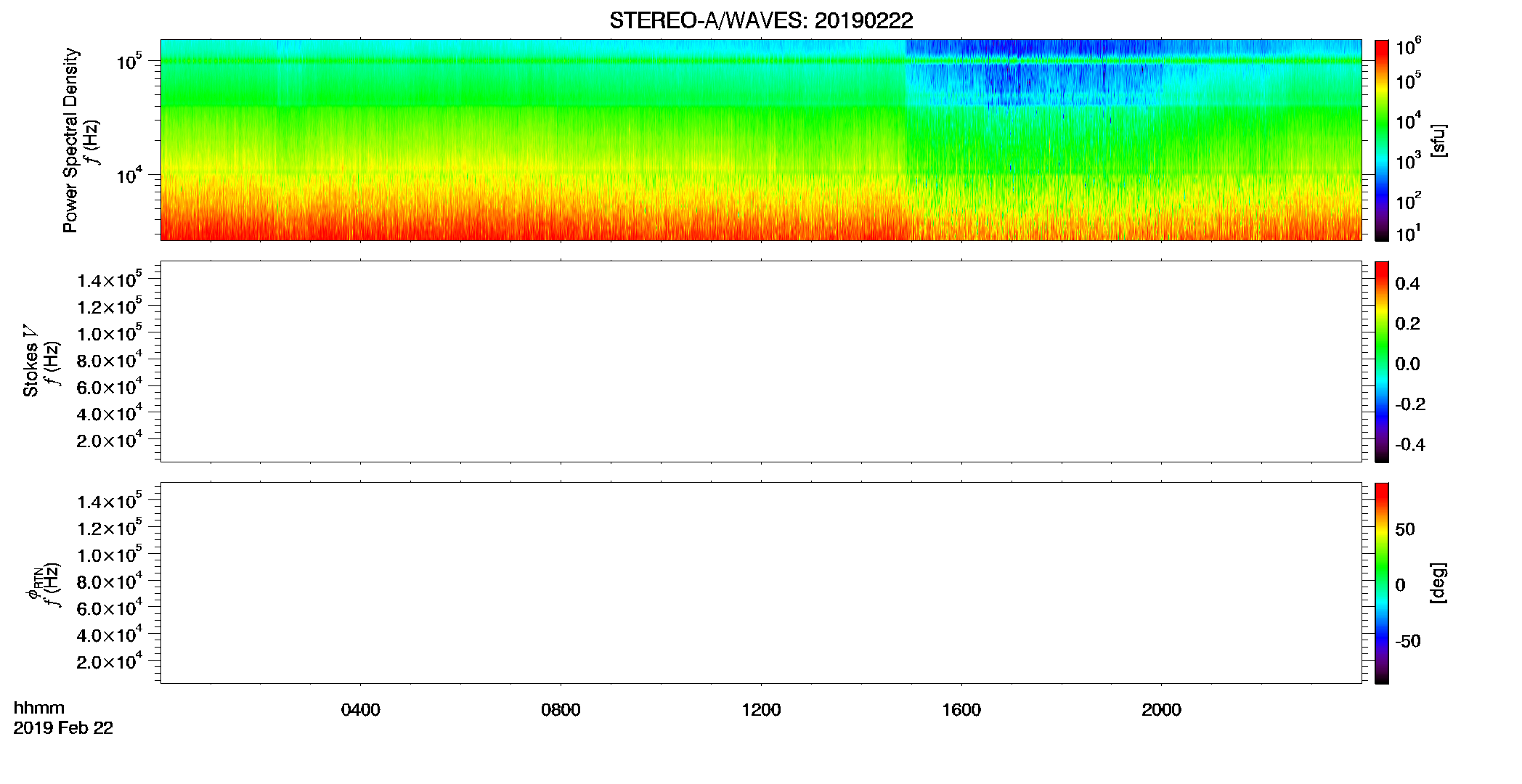1522x784 pixels.
Task: Click the phi RTN degrees colorbar
Action: tap(1382, 583)
